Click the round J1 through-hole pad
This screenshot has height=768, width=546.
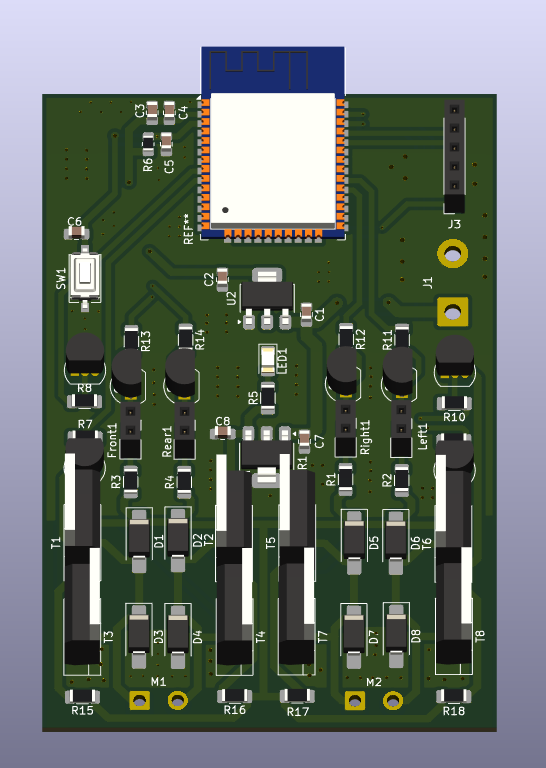[452, 254]
